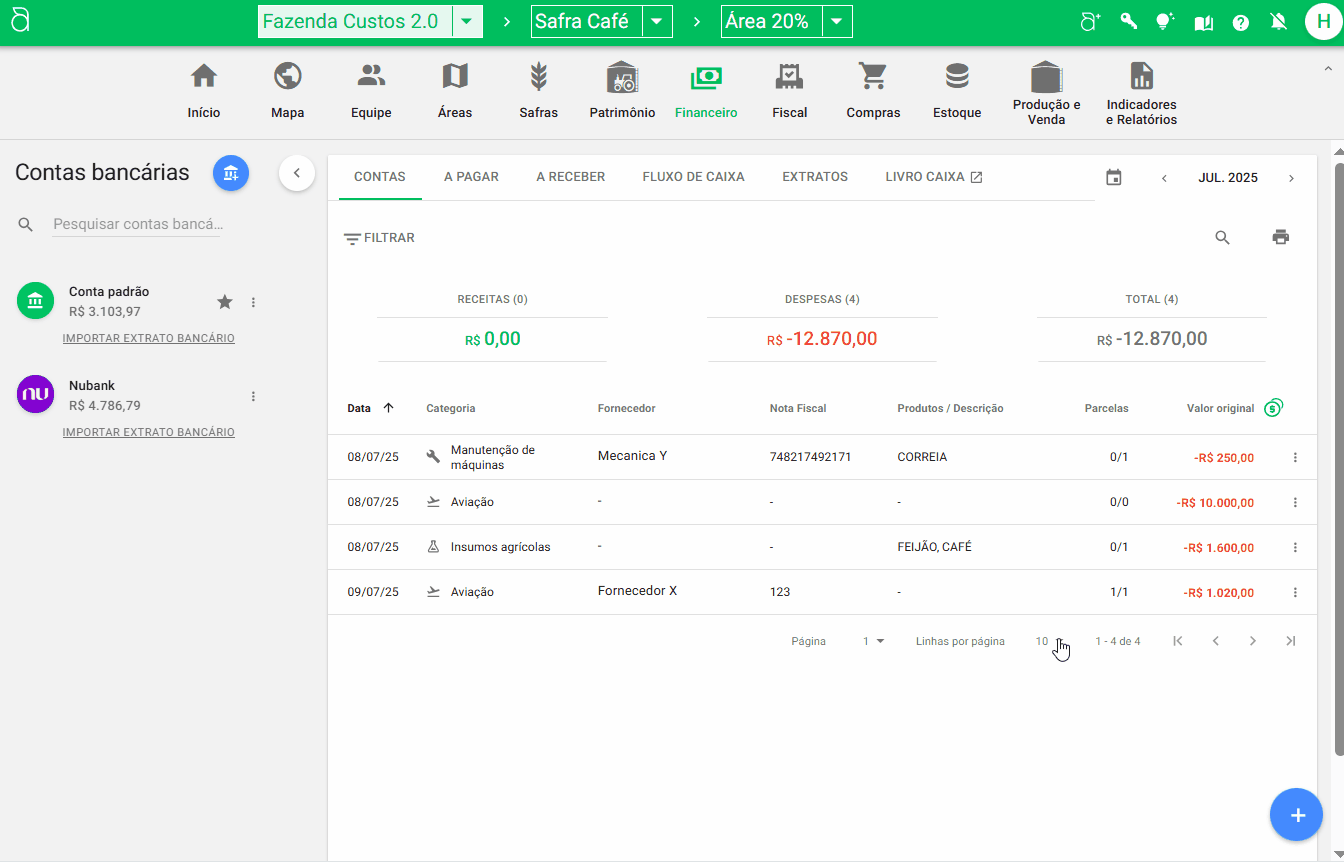Click the add bank account icon
1344x862 pixels.
(x=231, y=173)
